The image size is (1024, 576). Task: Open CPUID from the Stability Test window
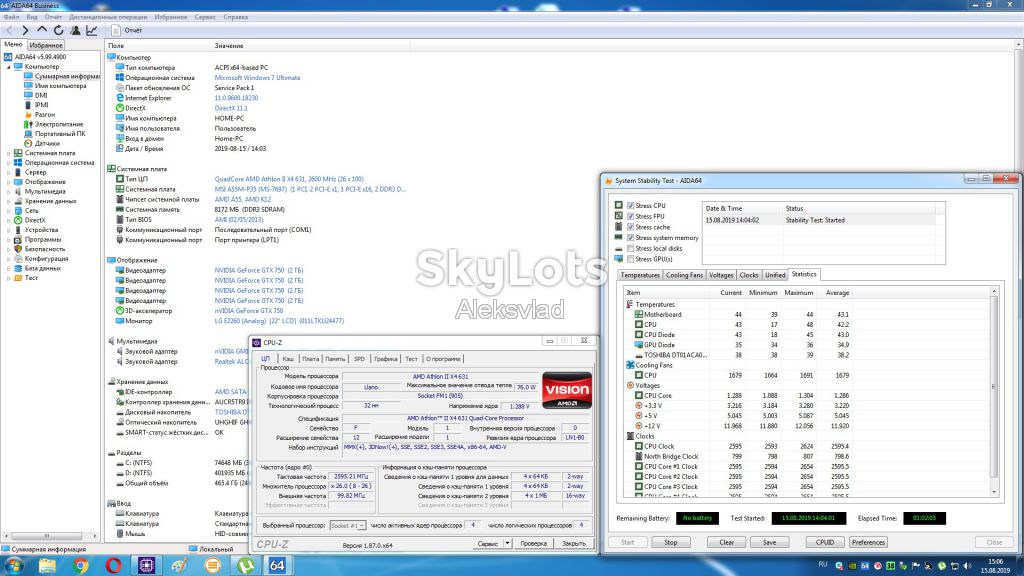pos(825,542)
